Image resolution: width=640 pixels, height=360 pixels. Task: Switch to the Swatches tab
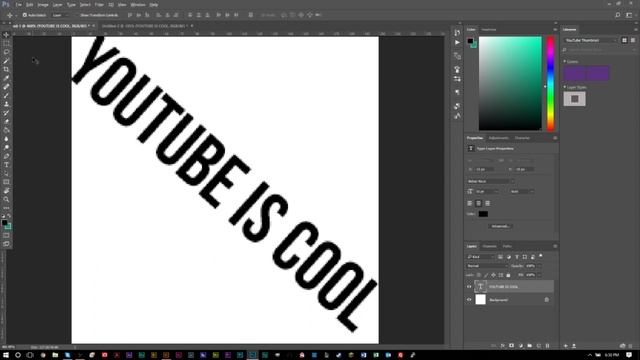(489, 29)
